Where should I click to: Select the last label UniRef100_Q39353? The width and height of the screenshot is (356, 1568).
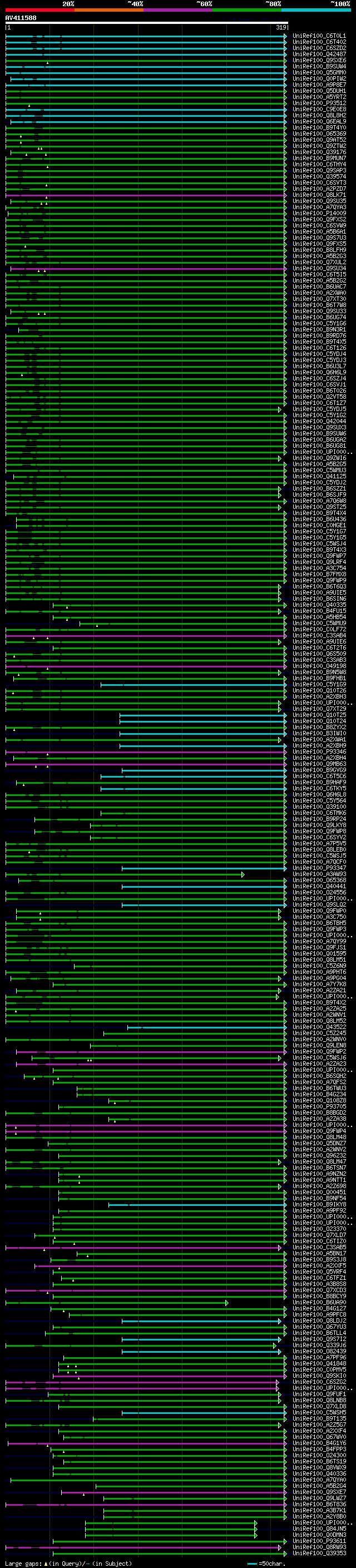point(319,1554)
